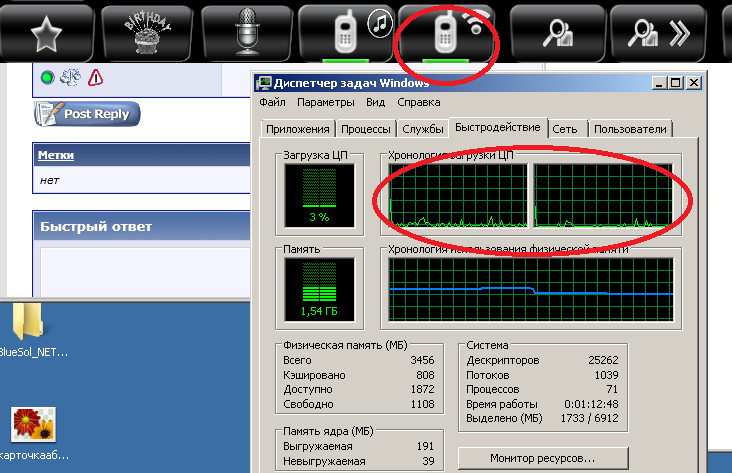
Task: Open the Метки tags link
Action: [x=56, y=156]
